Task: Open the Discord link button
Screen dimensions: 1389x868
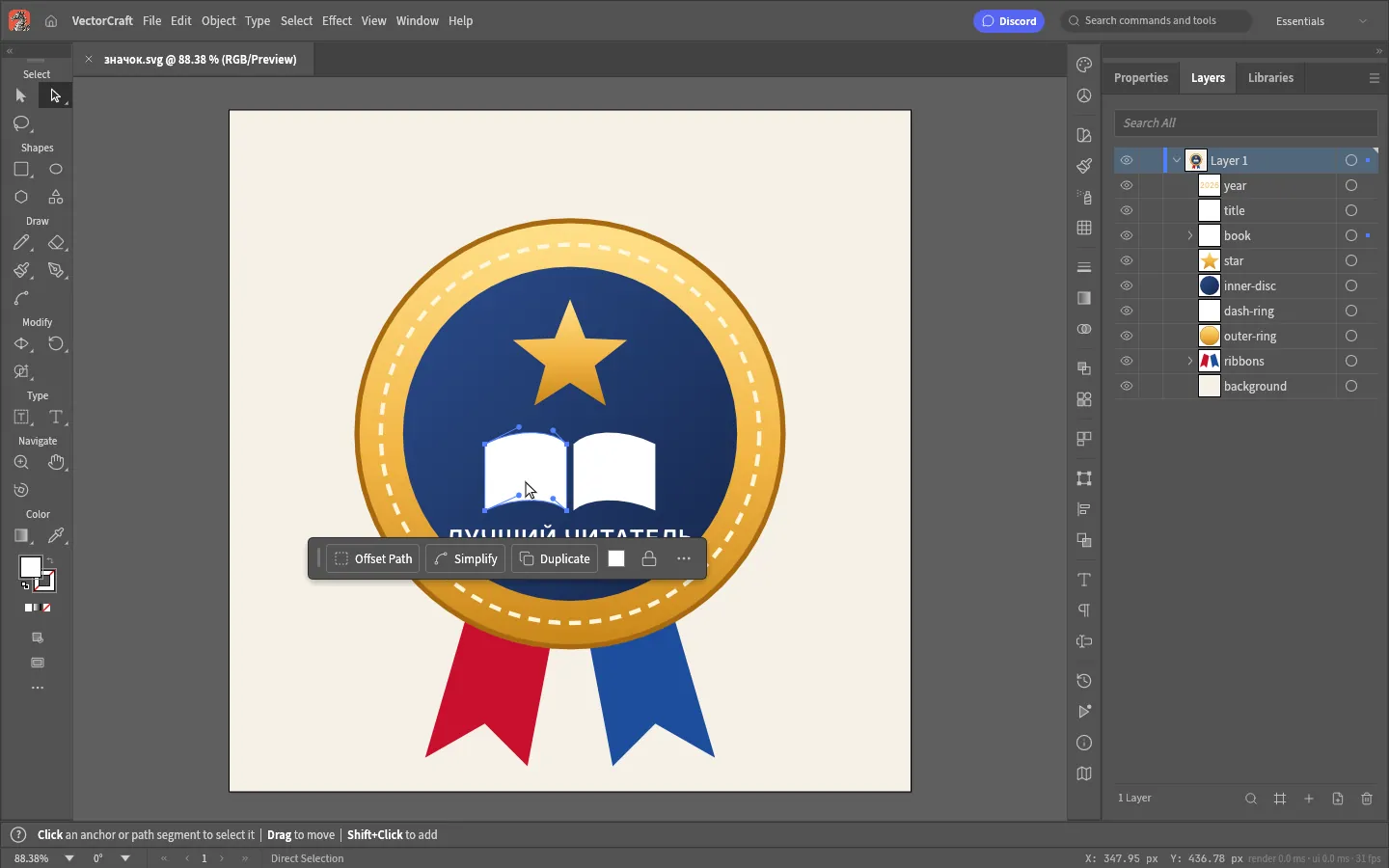Action: tap(1009, 21)
